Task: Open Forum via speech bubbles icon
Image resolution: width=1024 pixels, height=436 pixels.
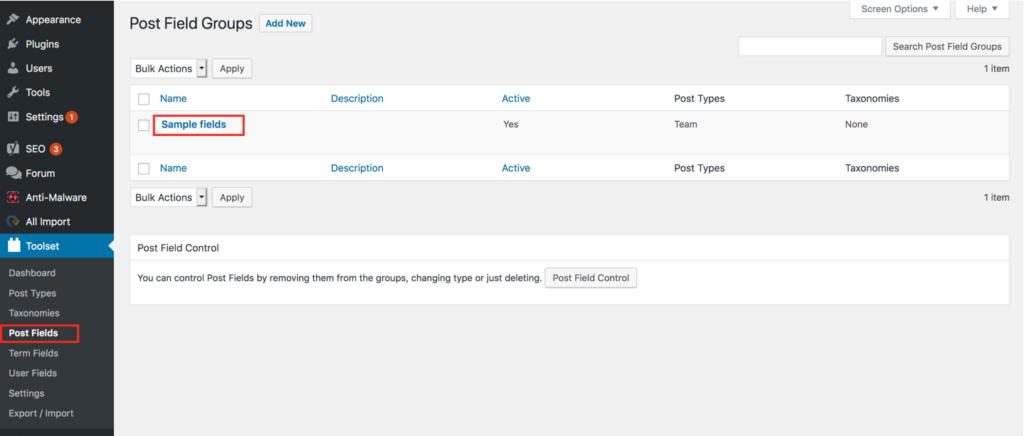Action: click(x=13, y=173)
